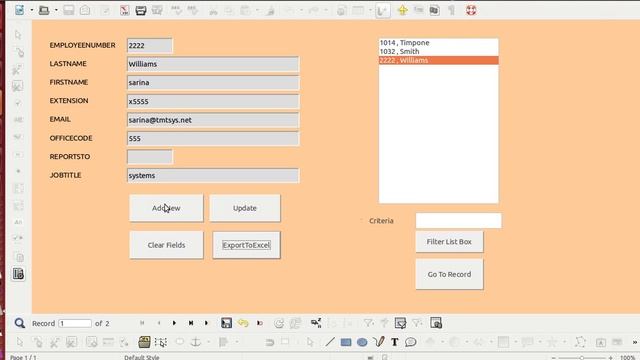Click the Go To Record button
The image size is (640, 360).
tap(449, 274)
